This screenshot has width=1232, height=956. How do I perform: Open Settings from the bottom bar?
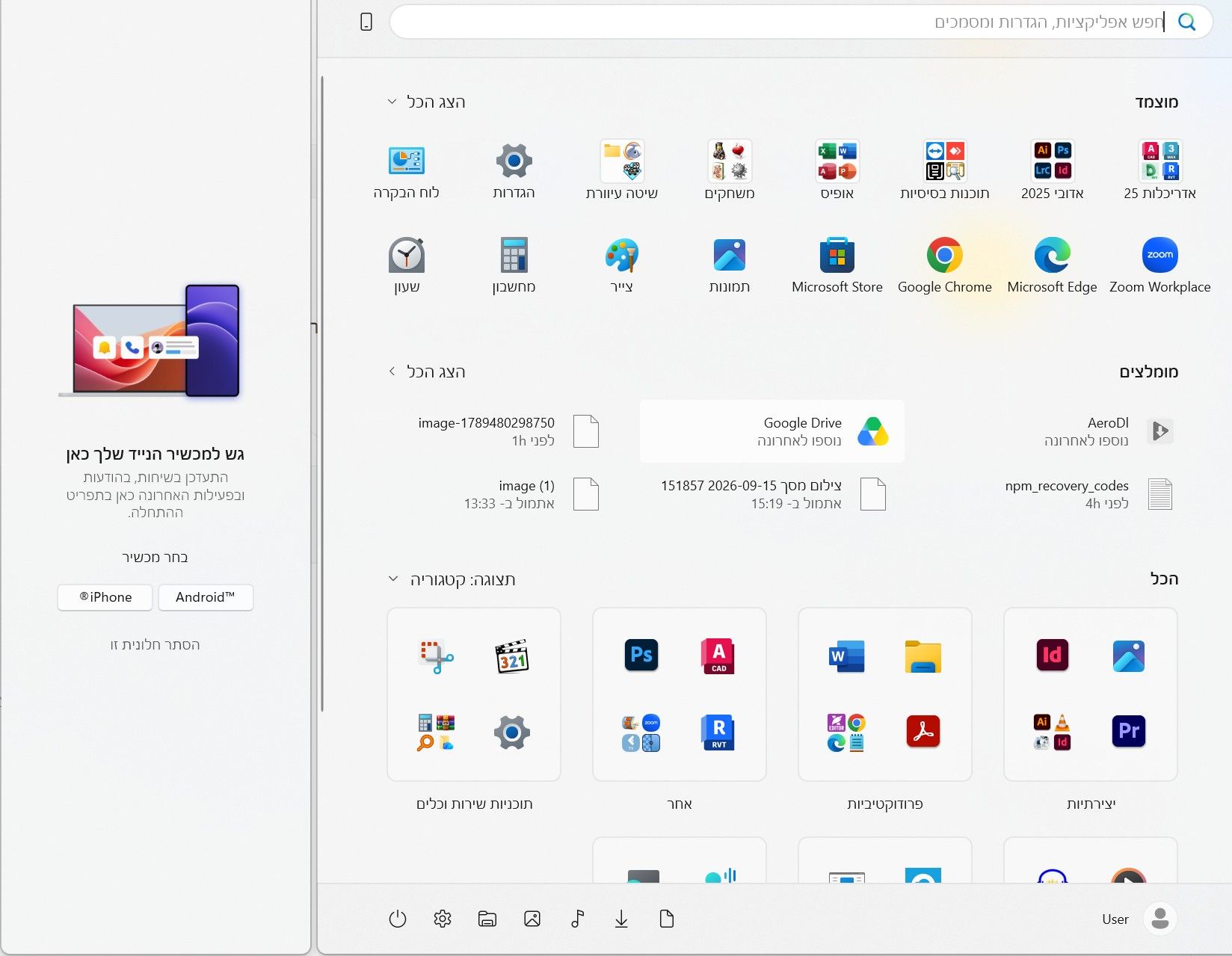click(443, 919)
